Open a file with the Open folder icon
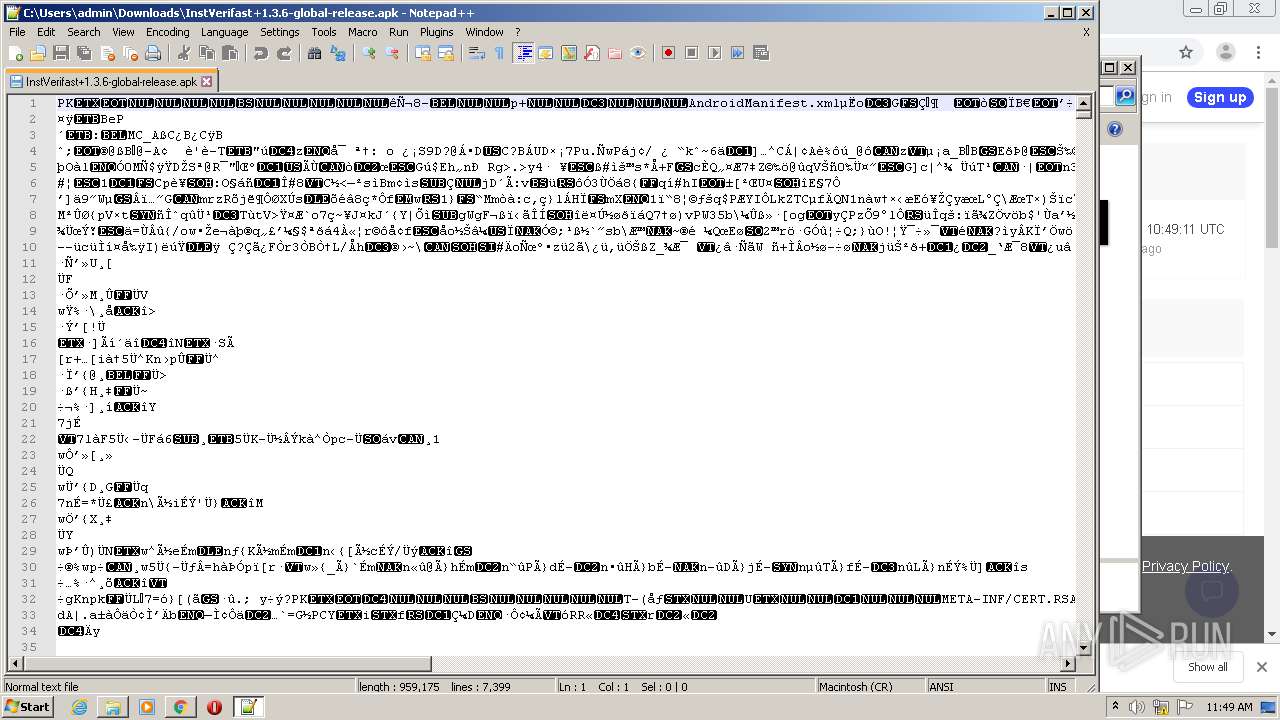The image size is (1280, 720). (x=38, y=53)
